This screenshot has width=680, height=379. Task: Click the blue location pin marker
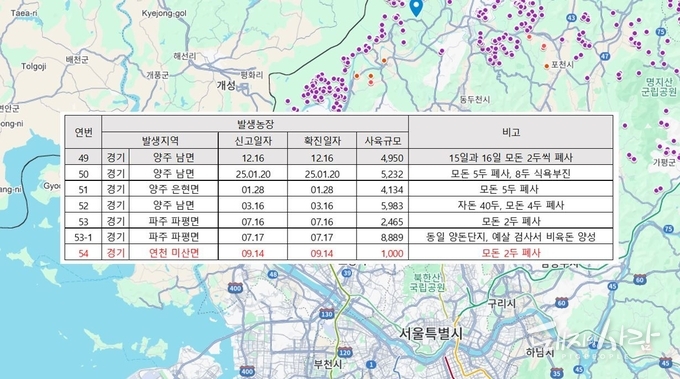(x=416, y=8)
